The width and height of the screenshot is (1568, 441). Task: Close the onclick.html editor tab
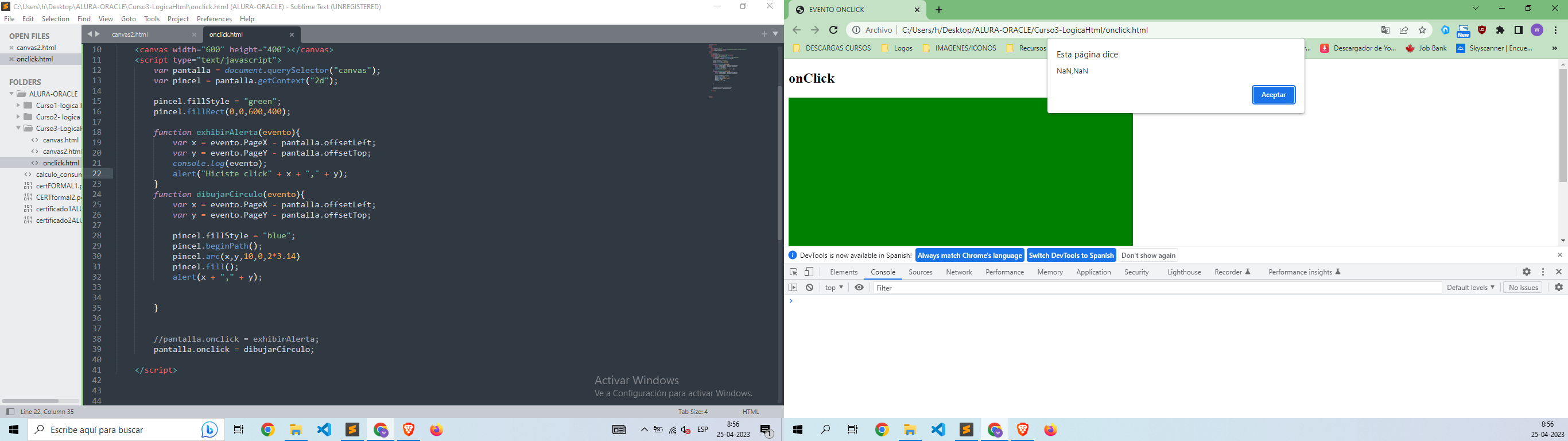pyautogui.click(x=292, y=34)
